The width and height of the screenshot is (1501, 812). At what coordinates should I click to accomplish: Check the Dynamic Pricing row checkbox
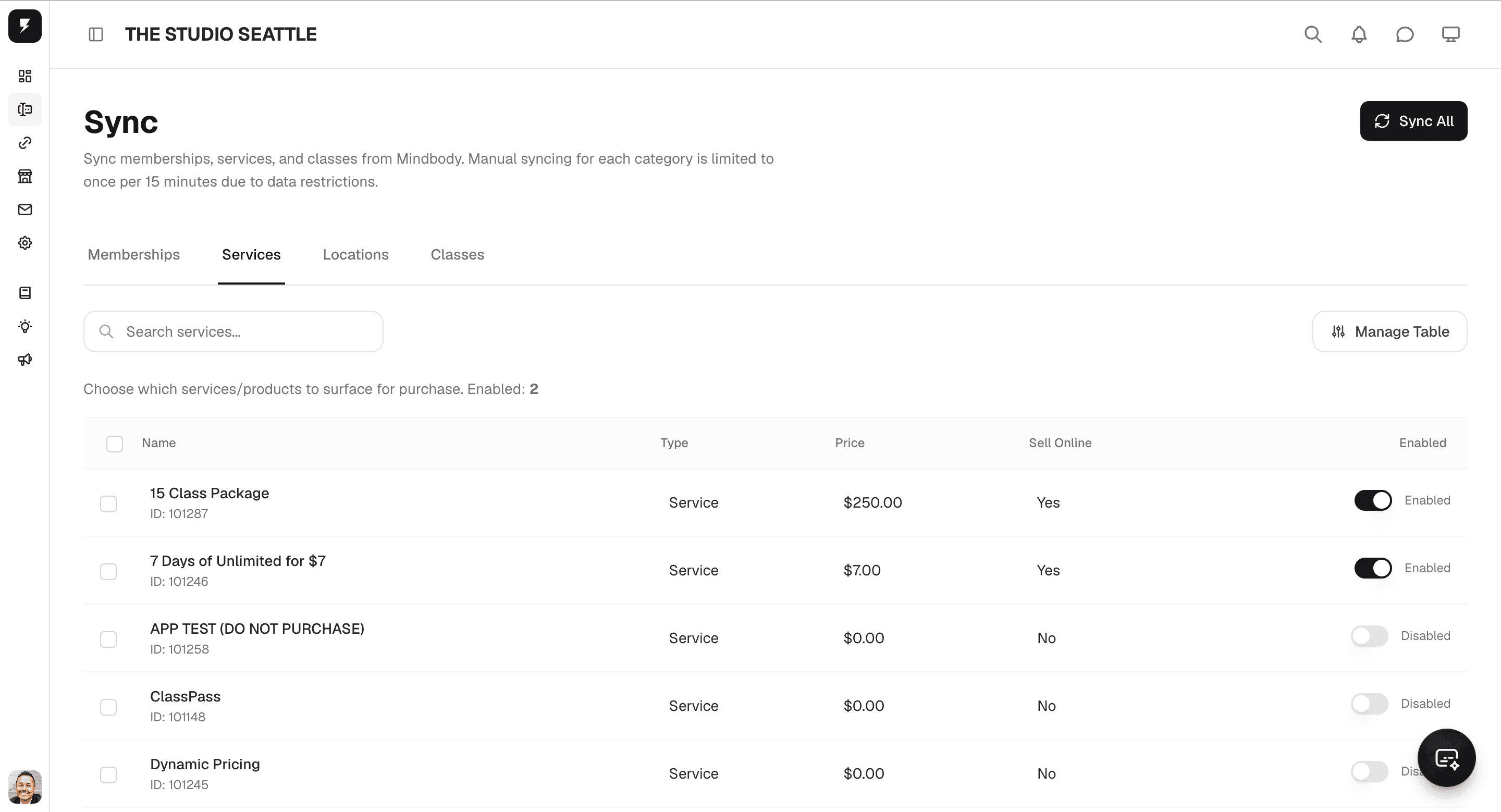[108, 774]
